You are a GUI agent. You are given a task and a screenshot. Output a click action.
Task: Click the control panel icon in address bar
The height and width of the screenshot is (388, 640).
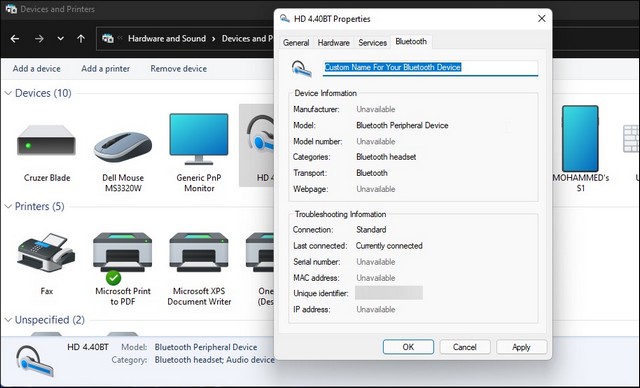(108, 38)
